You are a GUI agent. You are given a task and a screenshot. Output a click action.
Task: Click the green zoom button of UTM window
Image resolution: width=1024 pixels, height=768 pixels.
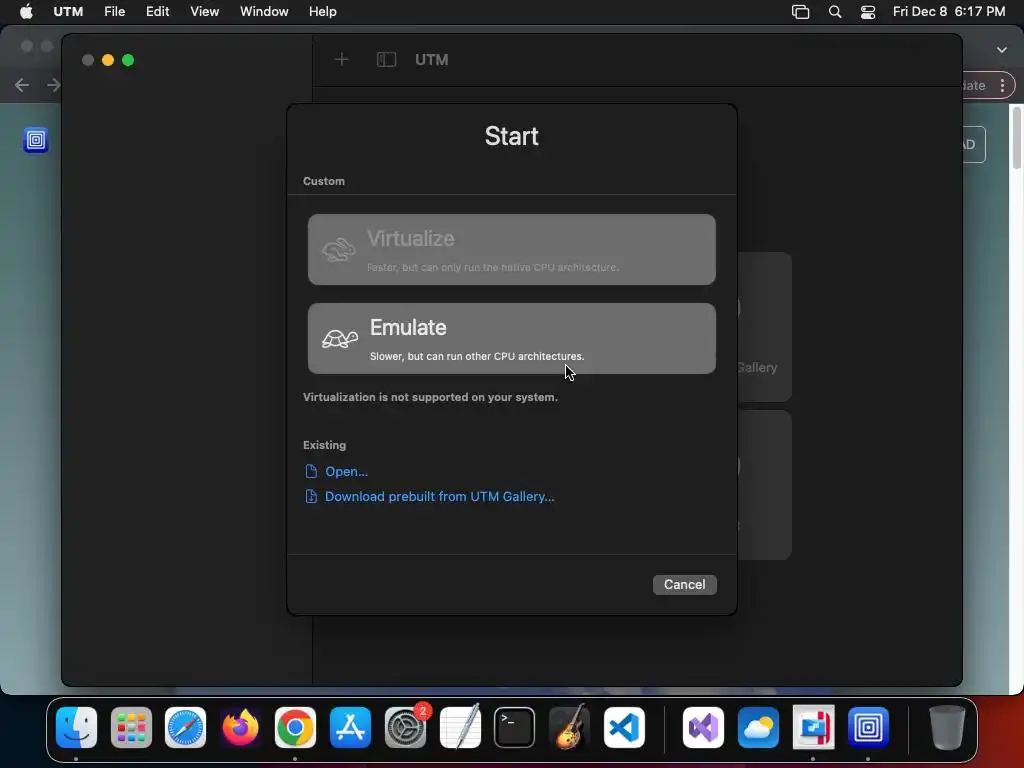[128, 60]
